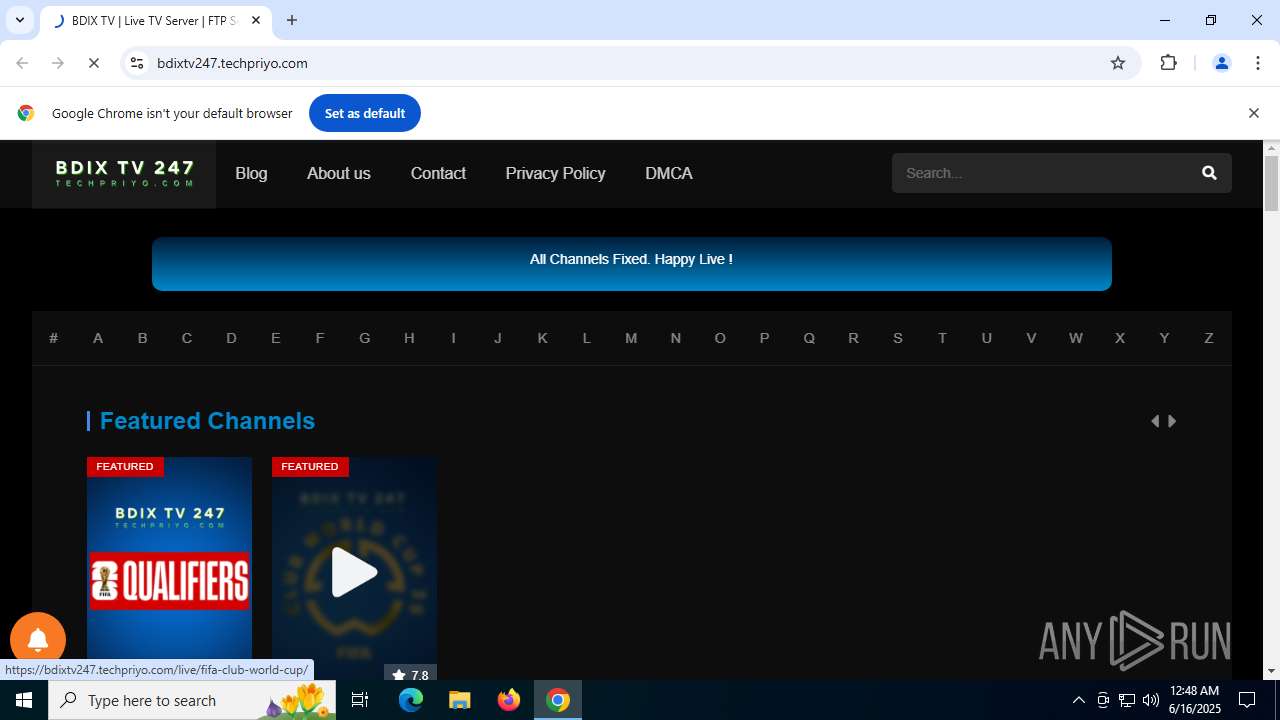Filter channels by letter A

click(x=98, y=338)
